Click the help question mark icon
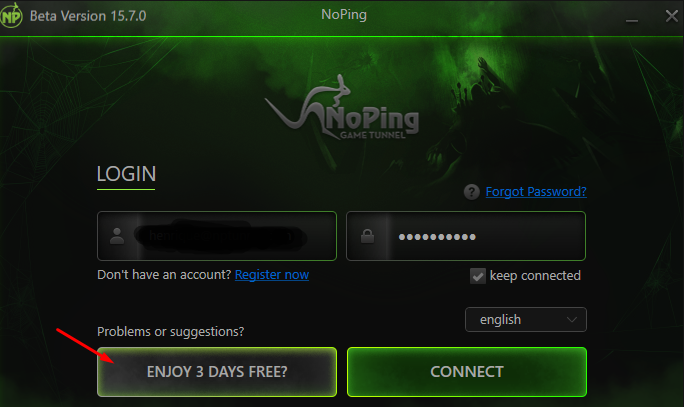 click(x=472, y=192)
